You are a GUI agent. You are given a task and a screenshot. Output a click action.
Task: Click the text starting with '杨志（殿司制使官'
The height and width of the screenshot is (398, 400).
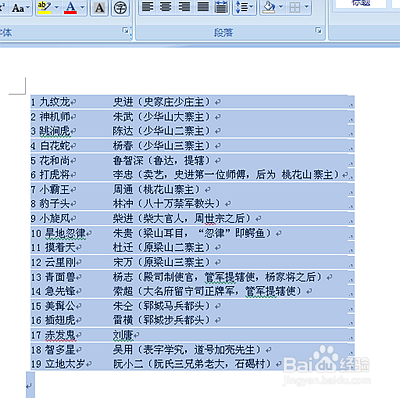pyautogui.click(x=218, y=277)
